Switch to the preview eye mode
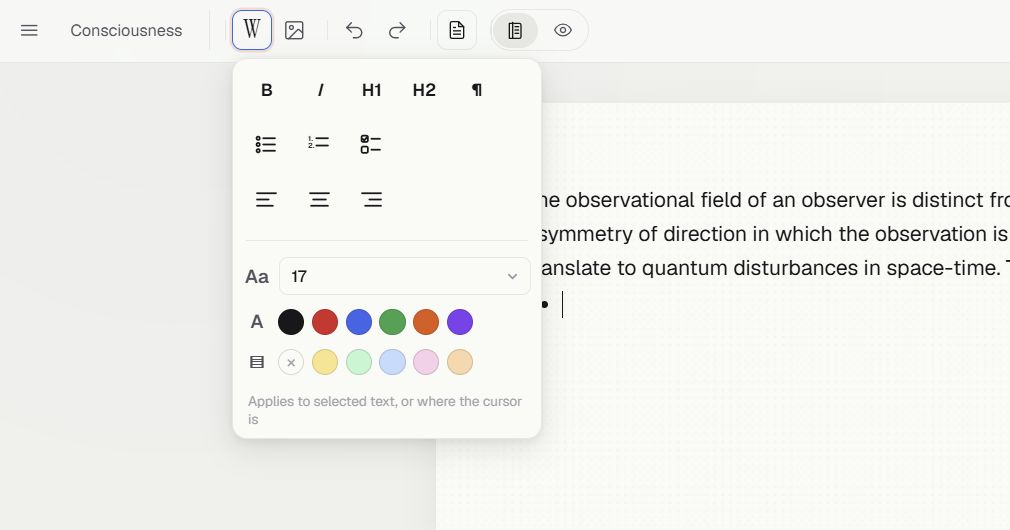This screenshot has width=1010, height=530. 563,30
